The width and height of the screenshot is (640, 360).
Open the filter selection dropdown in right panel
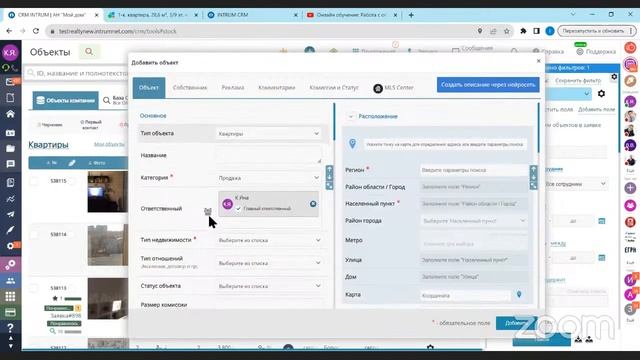[569, 94]
